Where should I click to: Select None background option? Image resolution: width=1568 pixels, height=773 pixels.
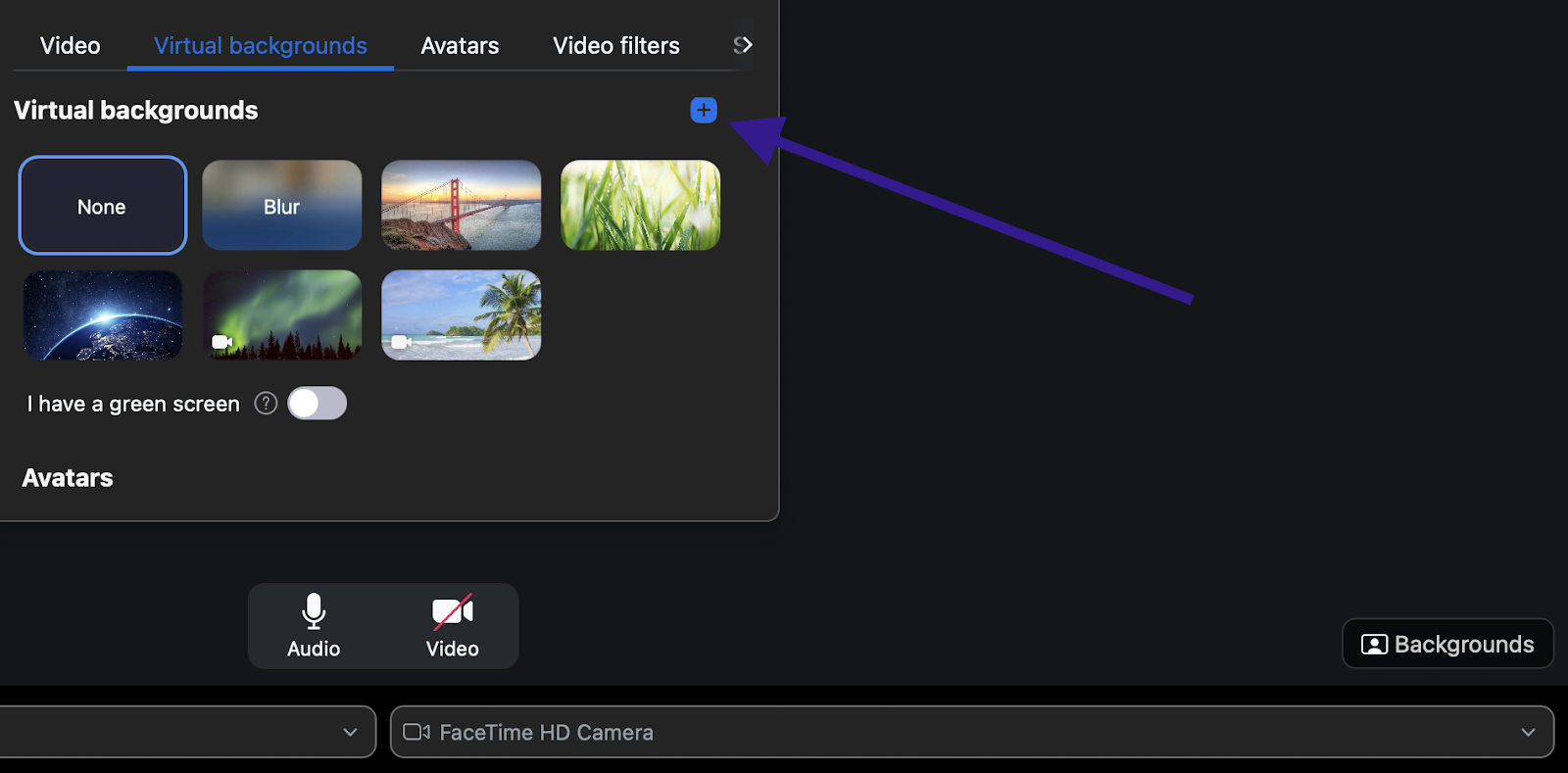pos(102,206)
